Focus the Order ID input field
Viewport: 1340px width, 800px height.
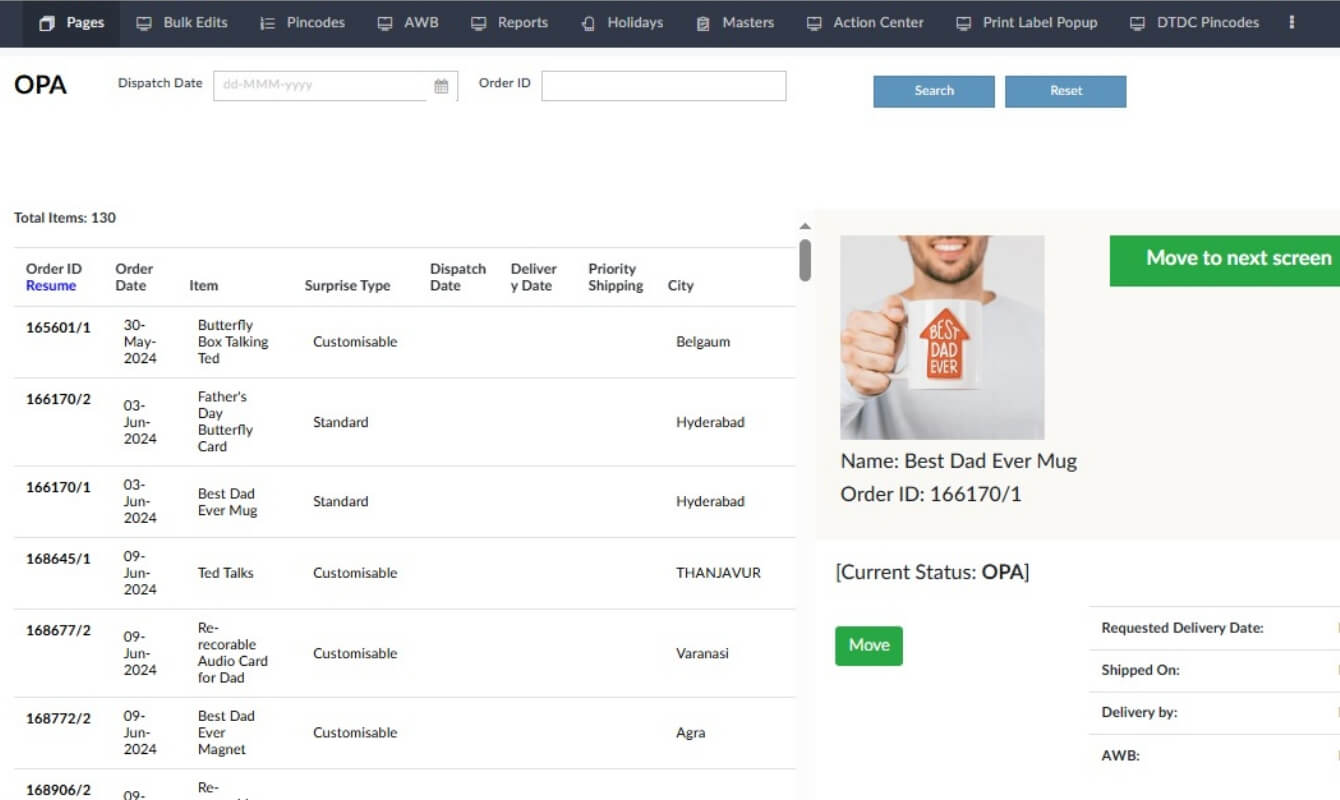(664, 86)
